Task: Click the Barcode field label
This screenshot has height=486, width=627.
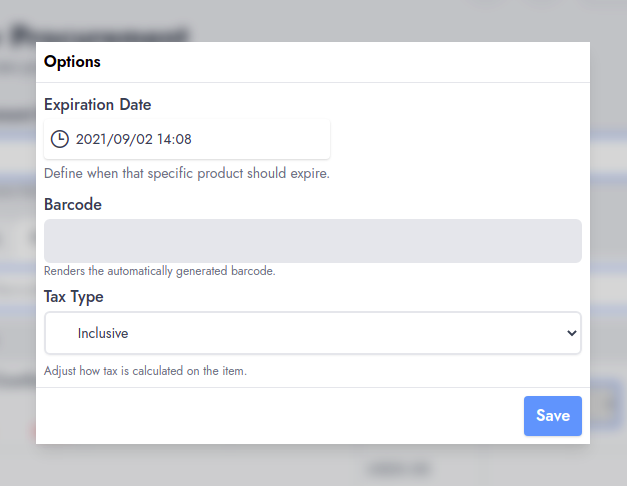Action: pyautogui.click(x=73, y=204)
